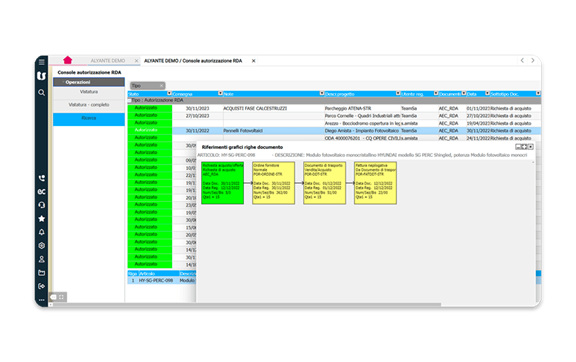Open the user profile icon
Screen dimensions: 576x362
(x=42, y=259)
